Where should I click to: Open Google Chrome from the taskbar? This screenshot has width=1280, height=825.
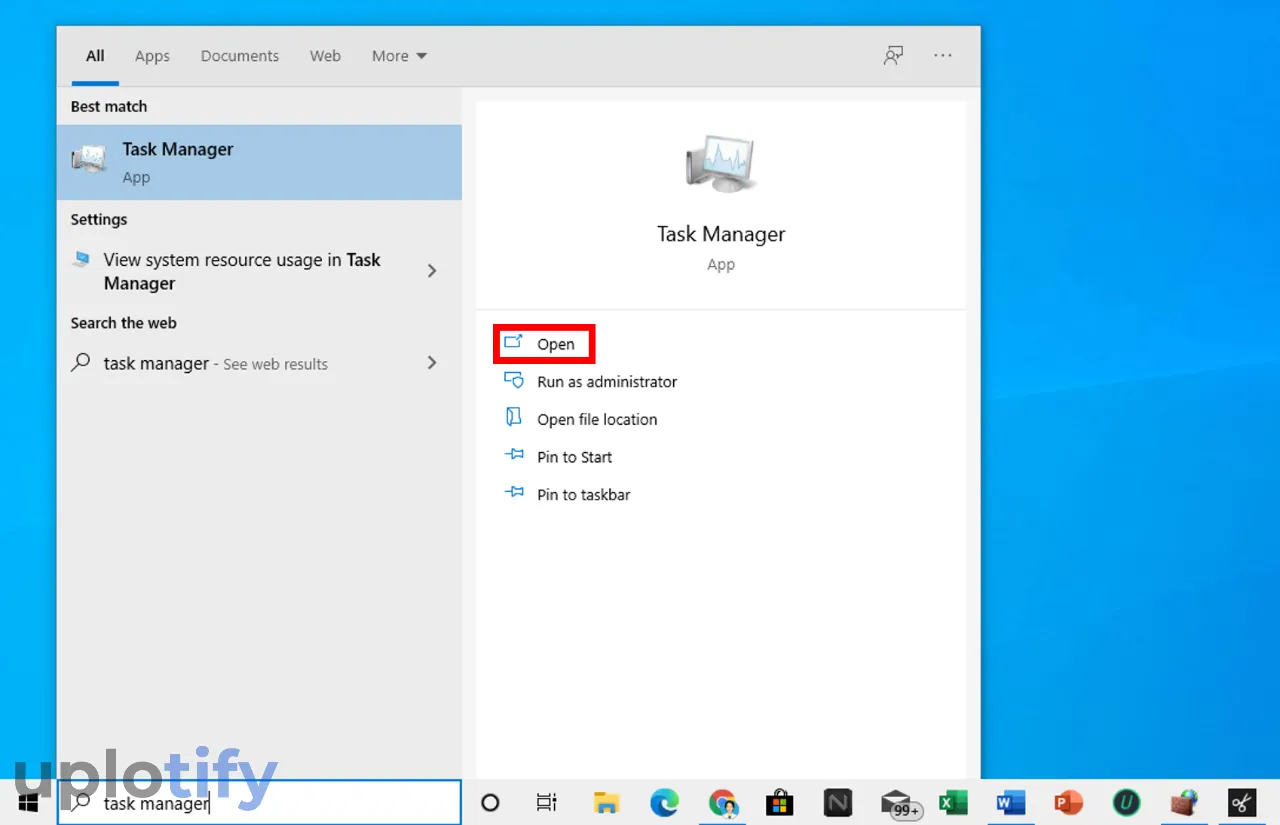click(722, 802)
